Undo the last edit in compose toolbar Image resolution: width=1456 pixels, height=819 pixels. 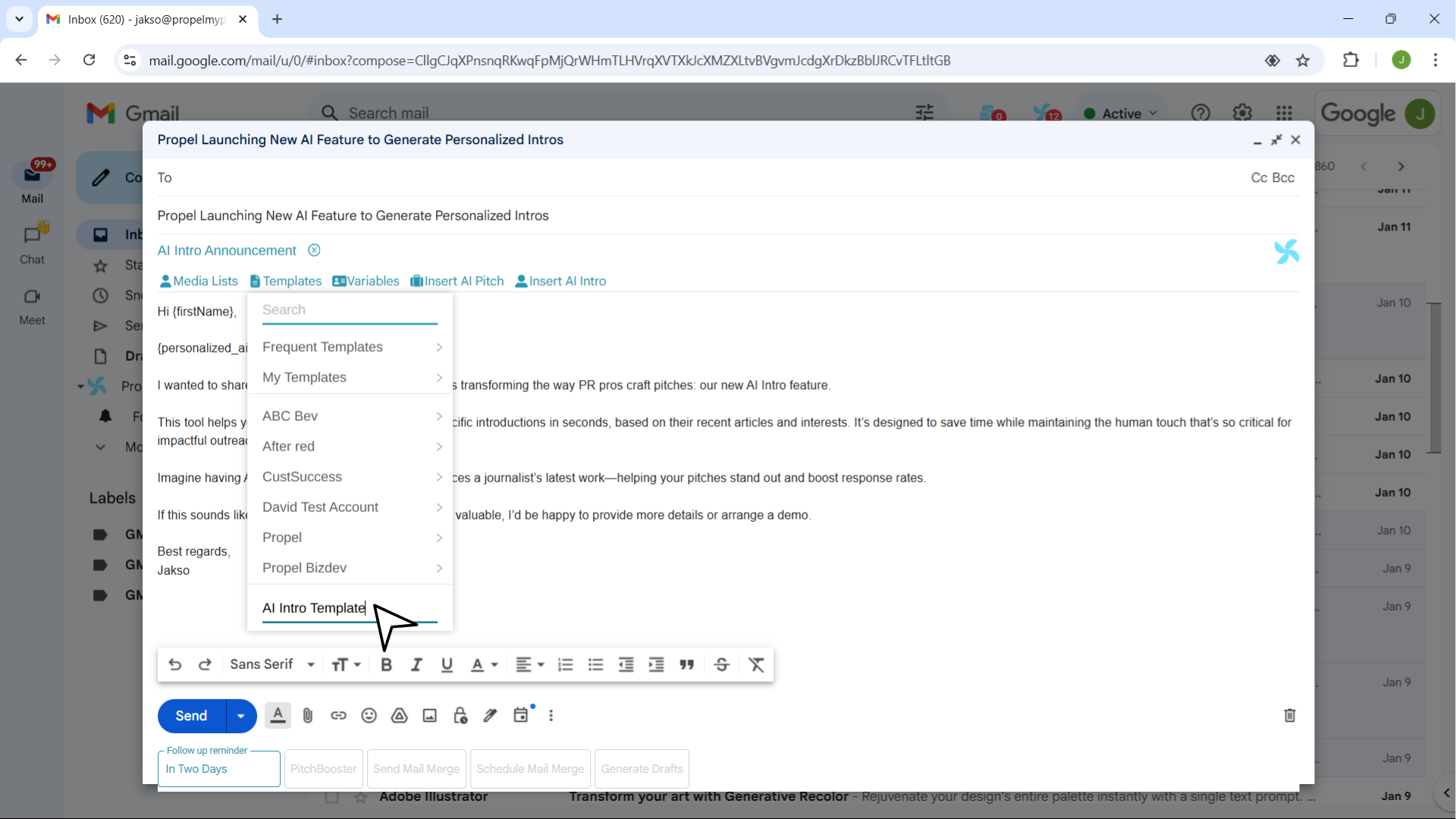[175, 665]
